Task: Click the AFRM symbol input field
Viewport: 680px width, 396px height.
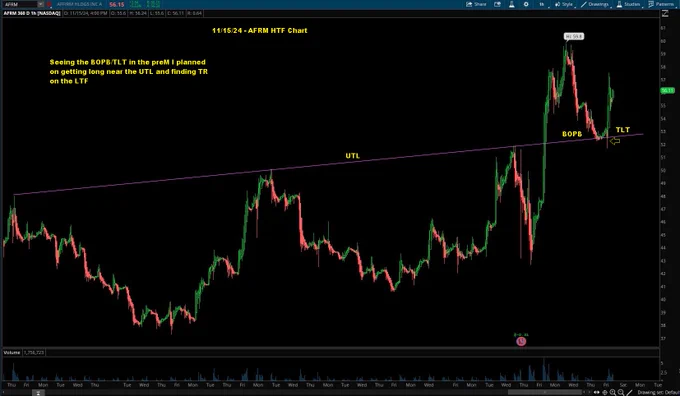Action: [20, 4]
